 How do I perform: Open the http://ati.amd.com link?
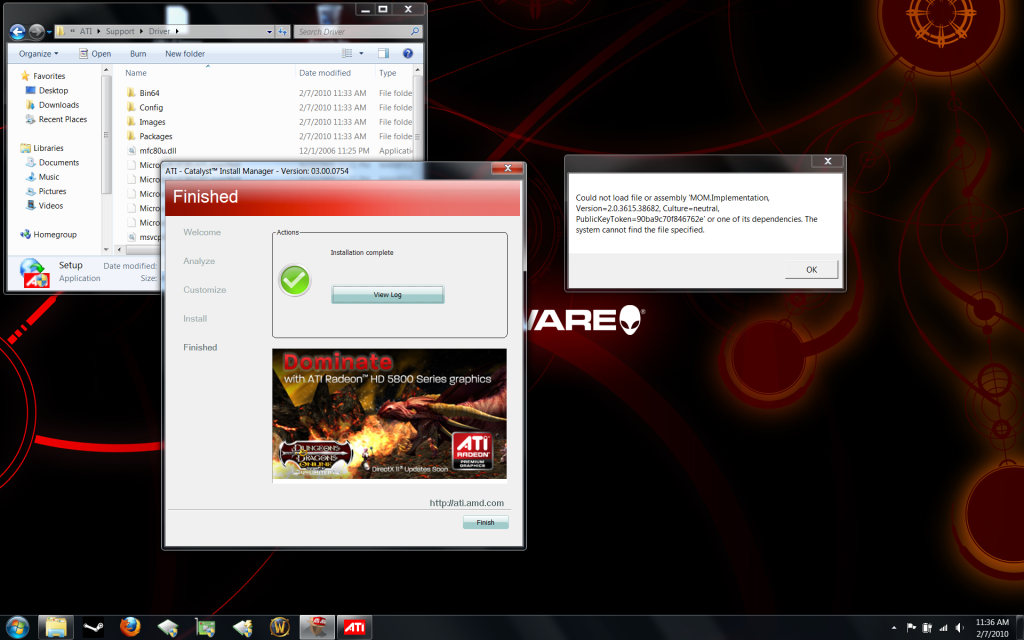[466, 503]
